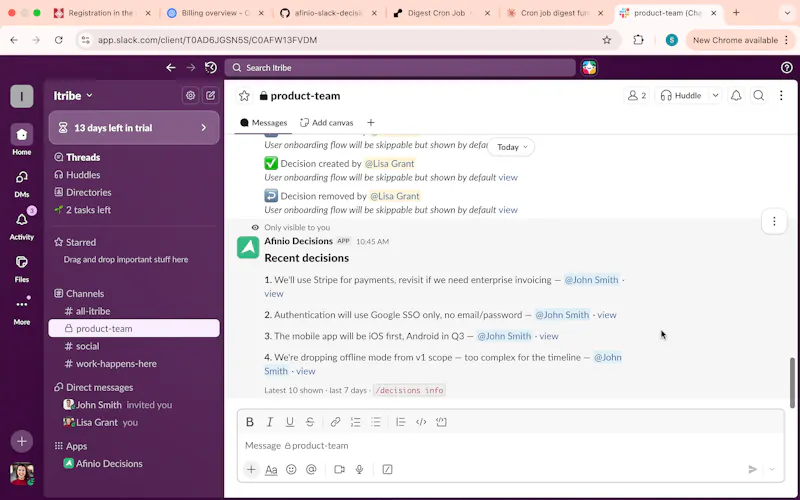Open channel notification bell settings
Viewport: 800px width, 500px height.
[x=736, y=95]
